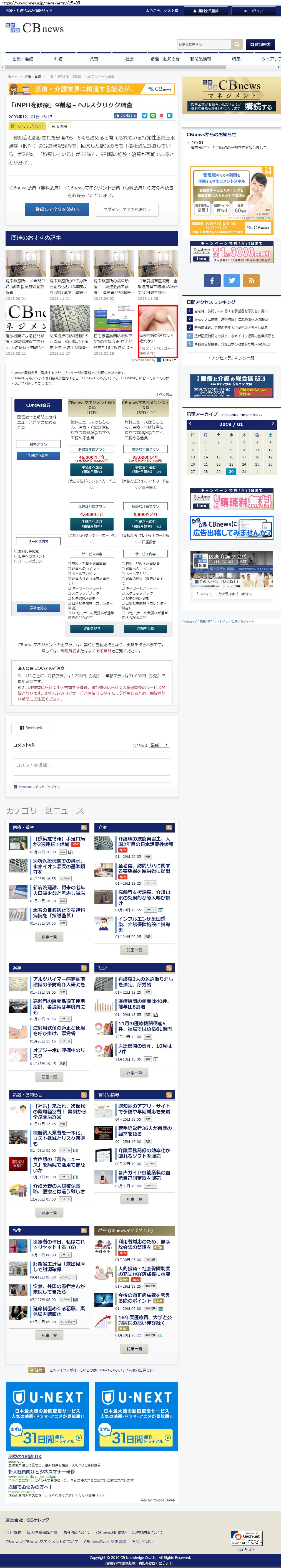
Task: Click RSS icon on 社会 category header
Action: click(x=169, y=967)
